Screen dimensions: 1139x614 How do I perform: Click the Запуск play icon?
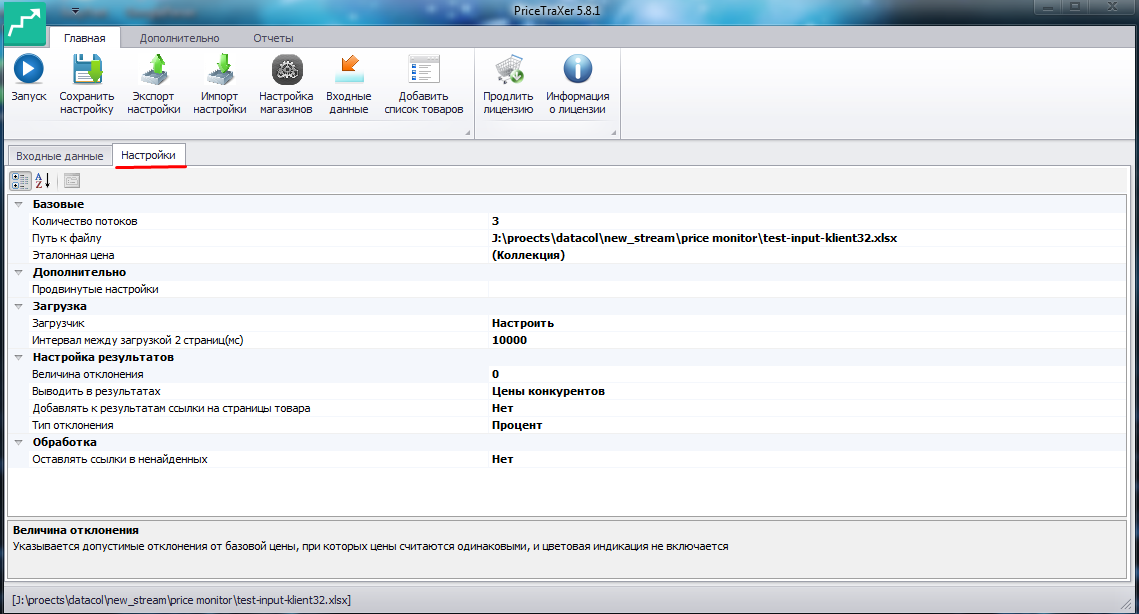[29, 70]
